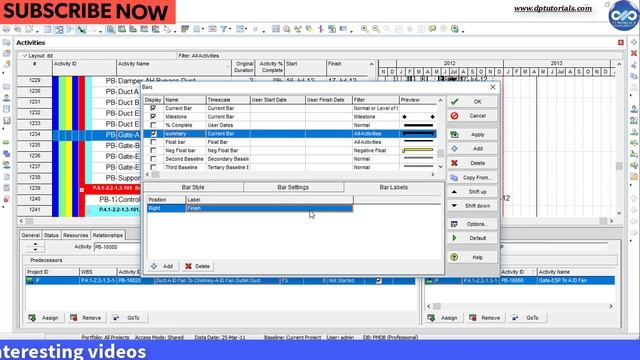The height and width of the screenshot is (360, 640).
Task: Click the red X delete icon in right sidebar
Action: pos(634,53)
